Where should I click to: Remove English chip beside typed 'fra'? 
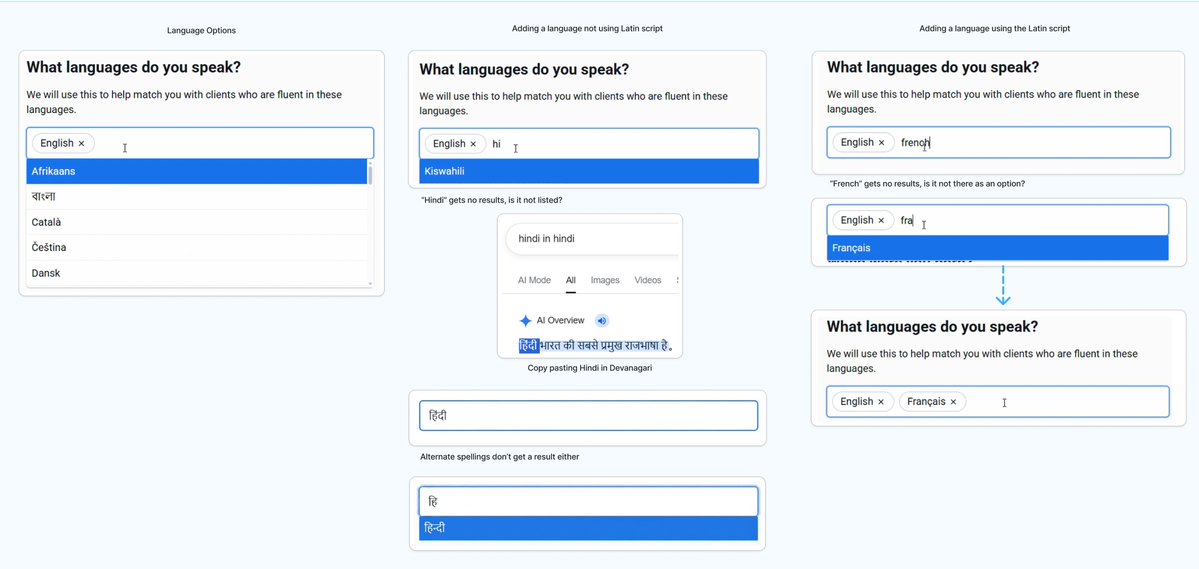pyautogui.click(x=881, y=220)
